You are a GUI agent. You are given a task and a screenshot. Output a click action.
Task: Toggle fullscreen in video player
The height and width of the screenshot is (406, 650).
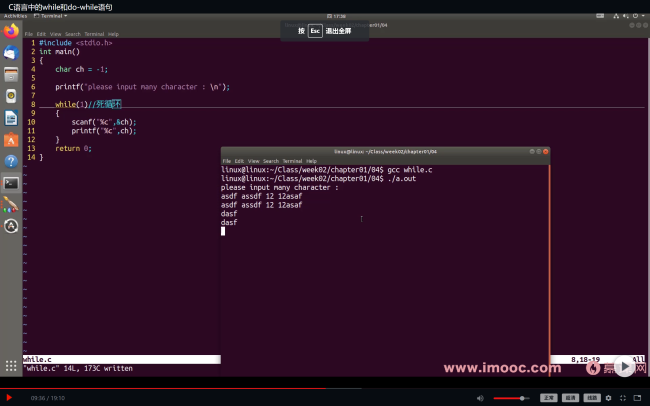(623, 398)
